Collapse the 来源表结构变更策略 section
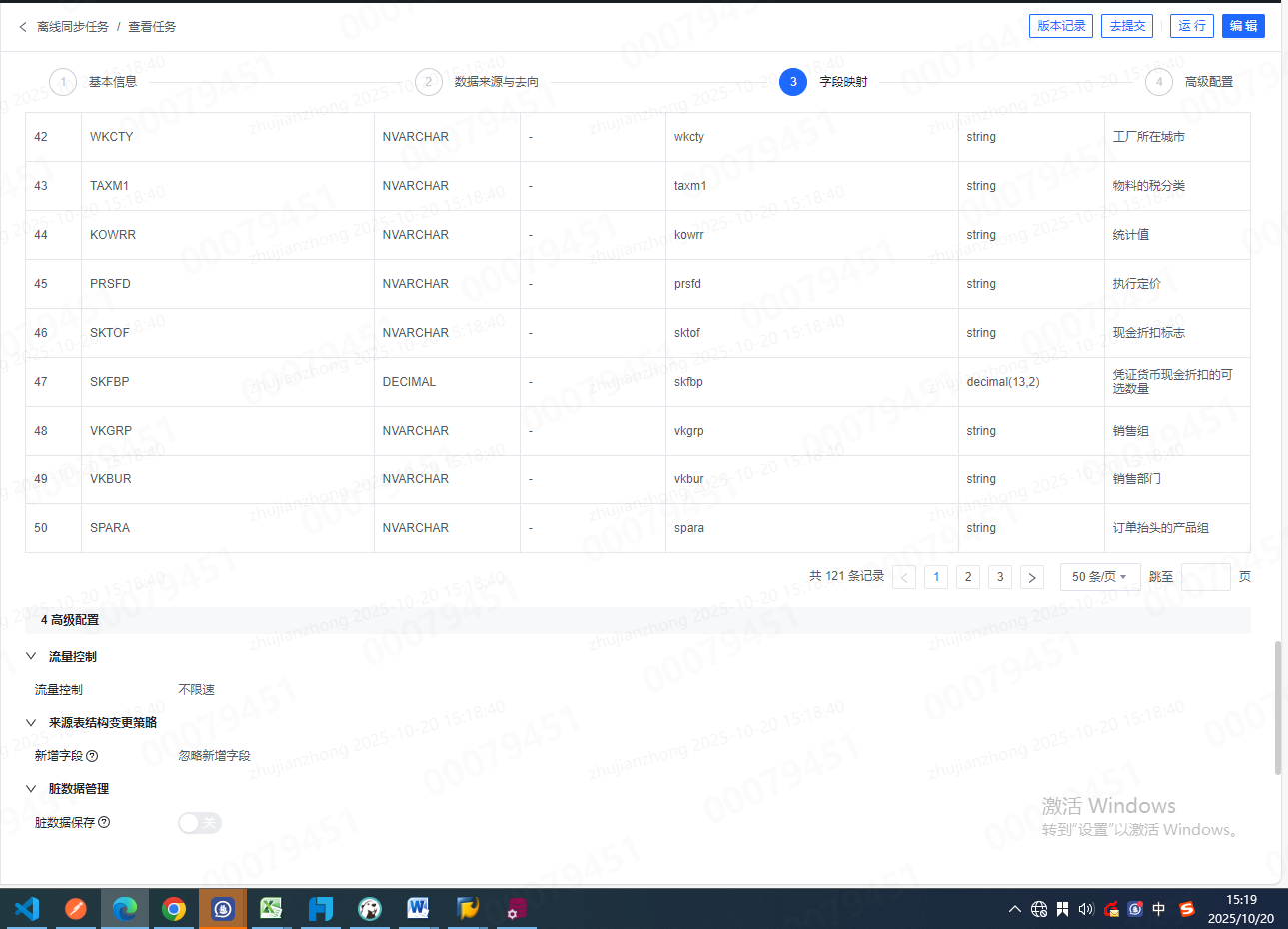1288x929 pixels. pyautogui.click(x=31, y=722)
